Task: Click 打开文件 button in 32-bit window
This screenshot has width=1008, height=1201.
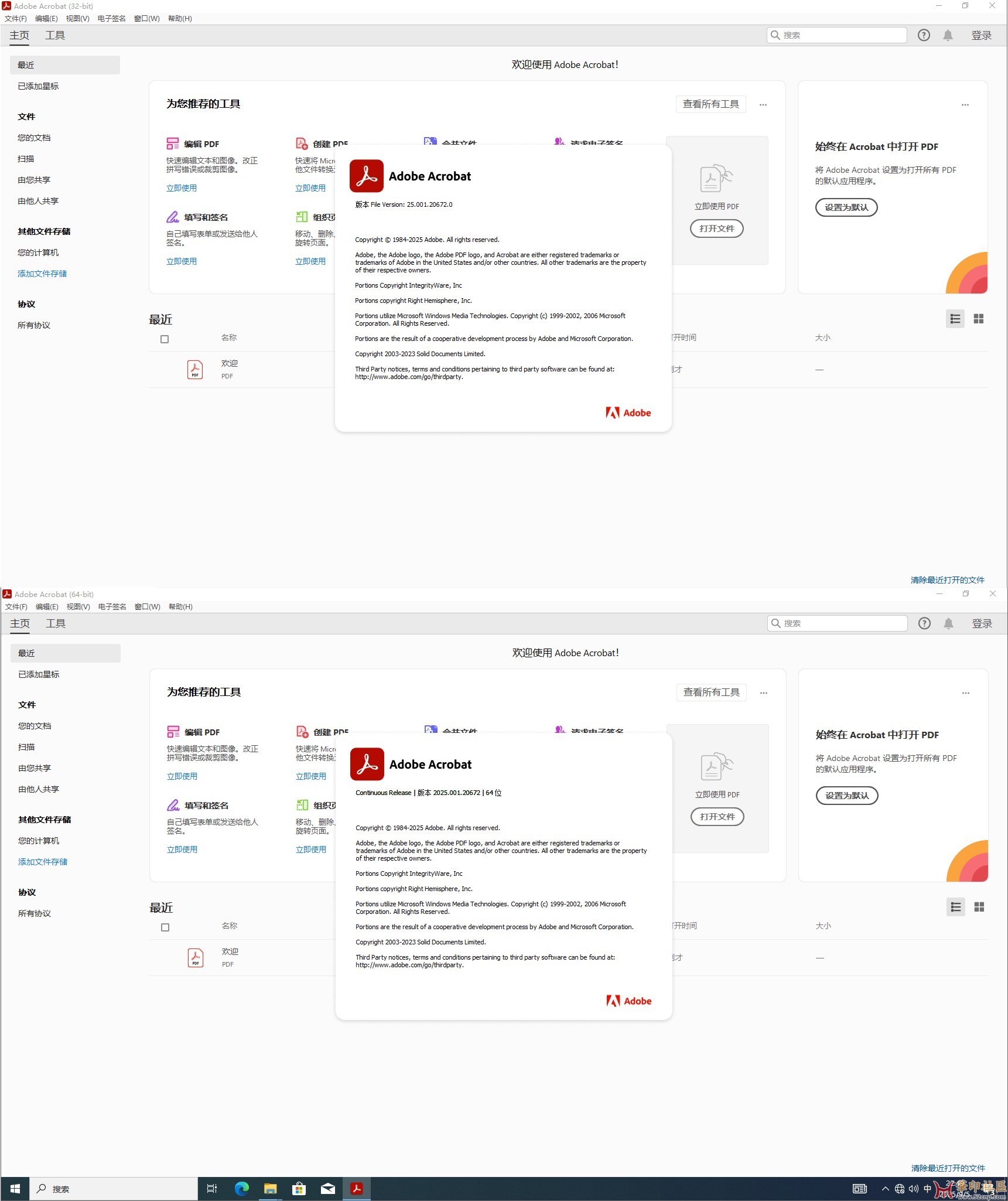Action: [716, 228]
